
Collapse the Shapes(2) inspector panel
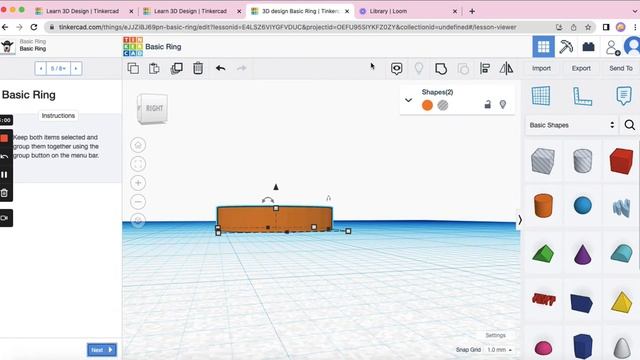[408, 100]
